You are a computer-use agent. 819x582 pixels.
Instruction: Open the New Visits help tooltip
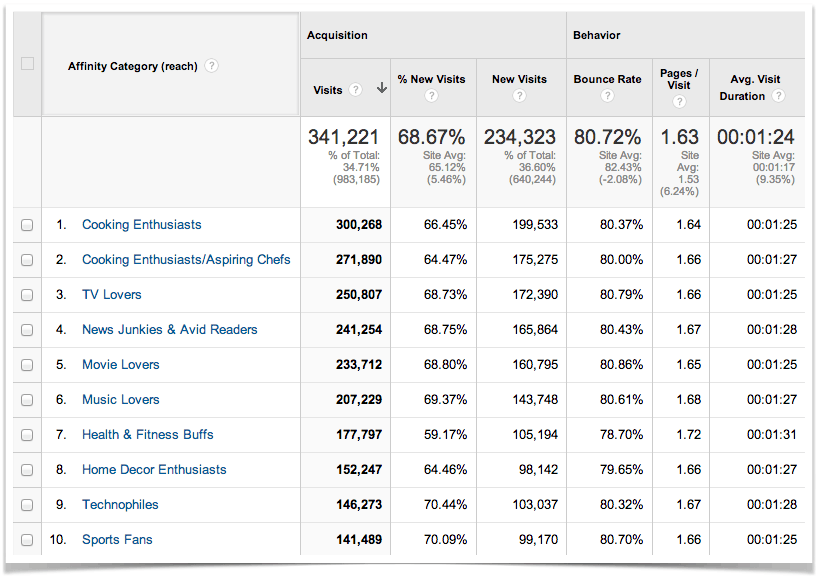pos(519,95)
